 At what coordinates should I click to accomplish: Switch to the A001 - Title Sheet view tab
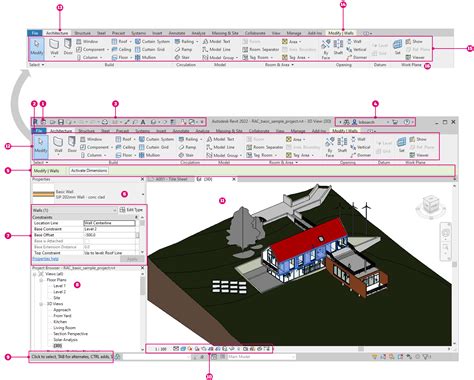171,179
